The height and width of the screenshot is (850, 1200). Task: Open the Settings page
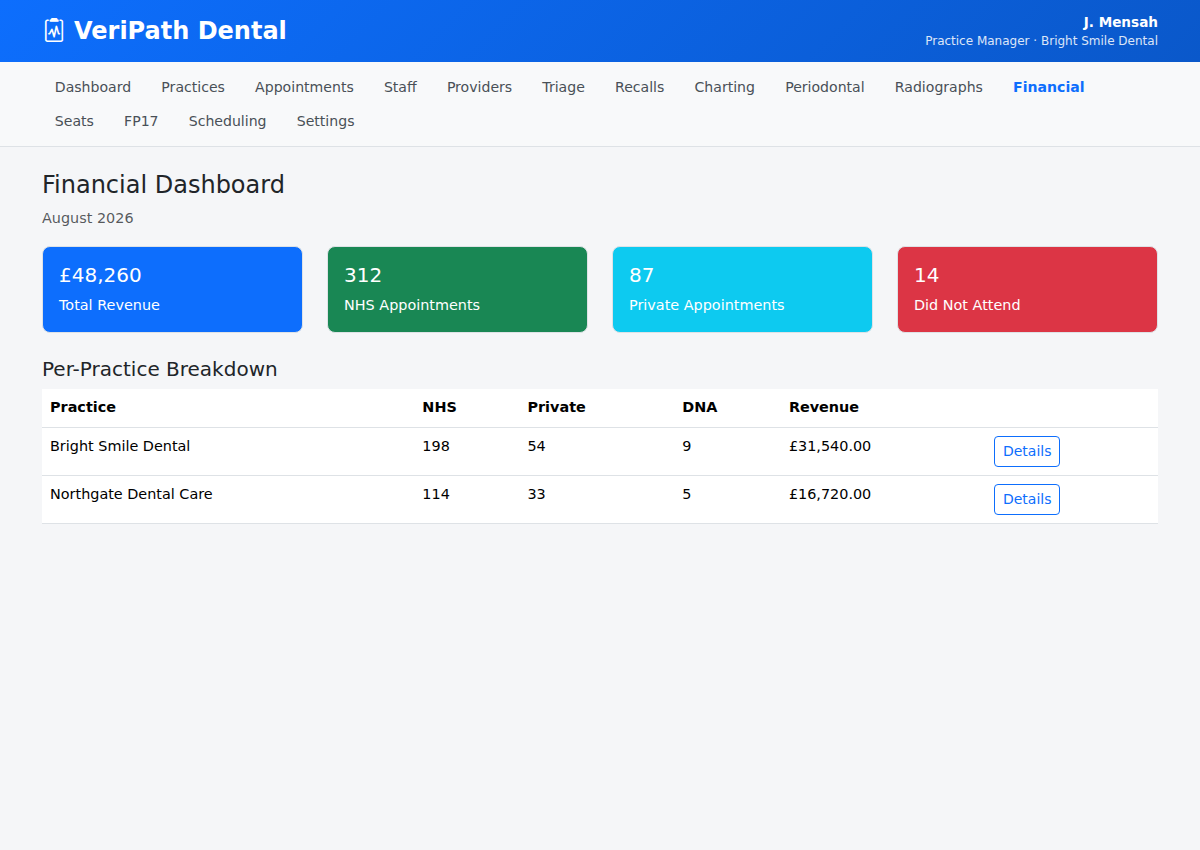(325, 121)
